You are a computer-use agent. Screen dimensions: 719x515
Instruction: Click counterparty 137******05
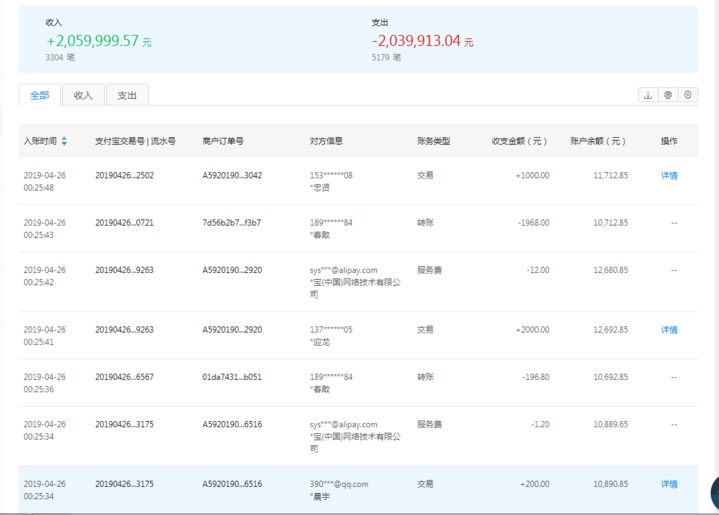click(331, 330)
